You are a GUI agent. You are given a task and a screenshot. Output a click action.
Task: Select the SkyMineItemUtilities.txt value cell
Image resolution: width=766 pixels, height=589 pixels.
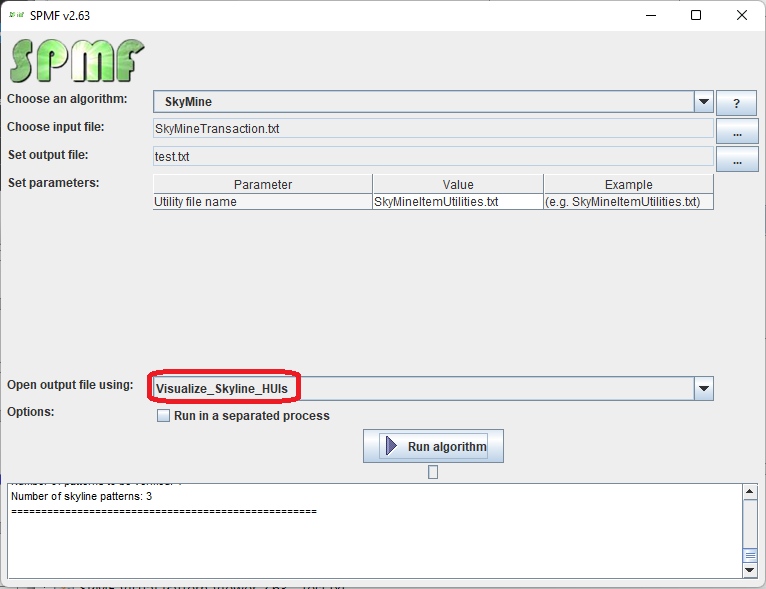tap(458, 201)
